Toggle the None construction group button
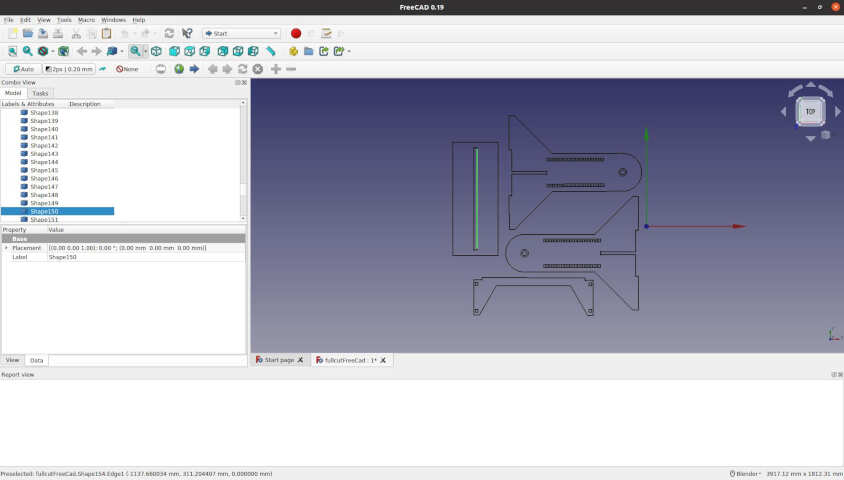Screen dimensions: 844x480 point(127,69)
